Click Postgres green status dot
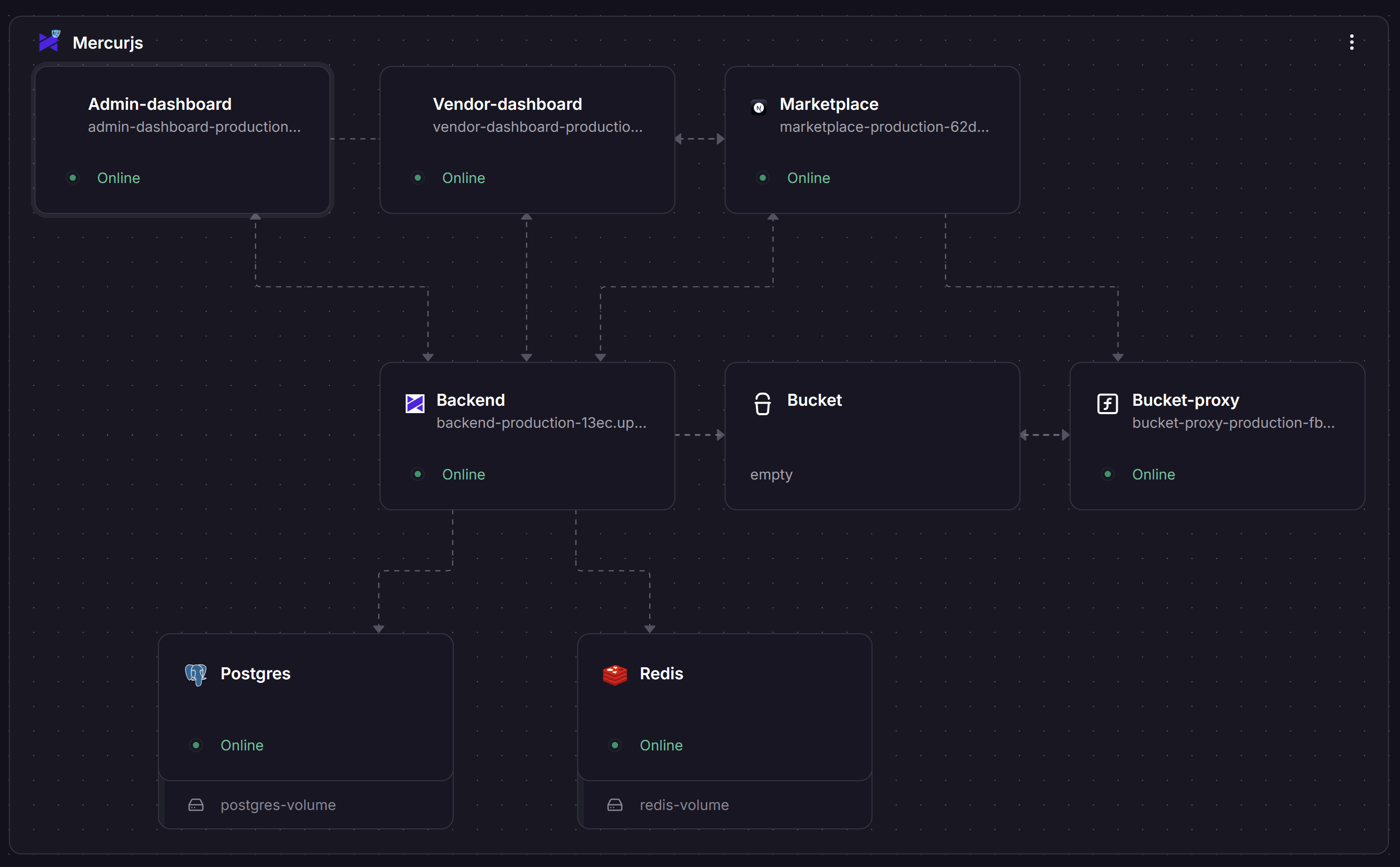 [196, 745]
